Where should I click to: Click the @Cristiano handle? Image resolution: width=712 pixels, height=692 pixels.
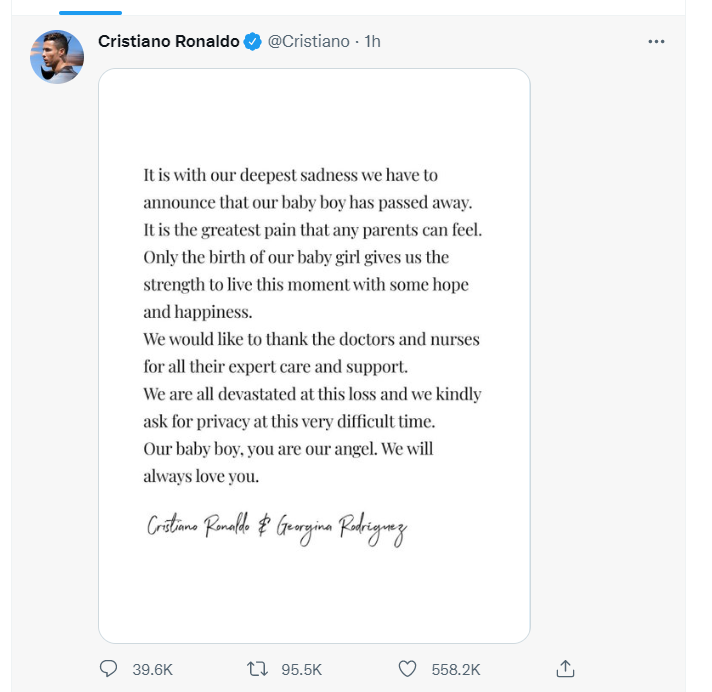pyautogui.click(x=308, y=42)
